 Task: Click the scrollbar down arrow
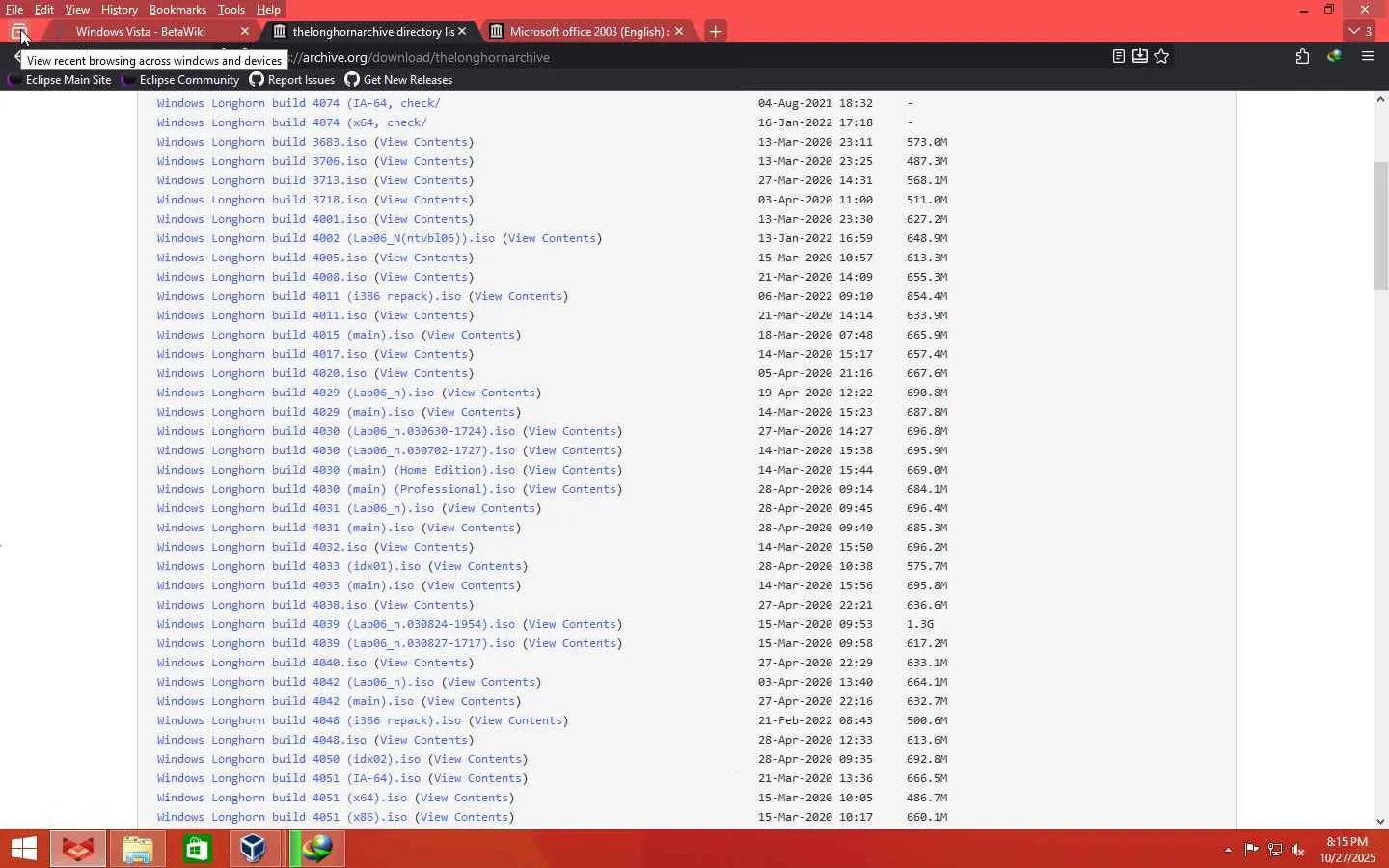[1381, 822]
